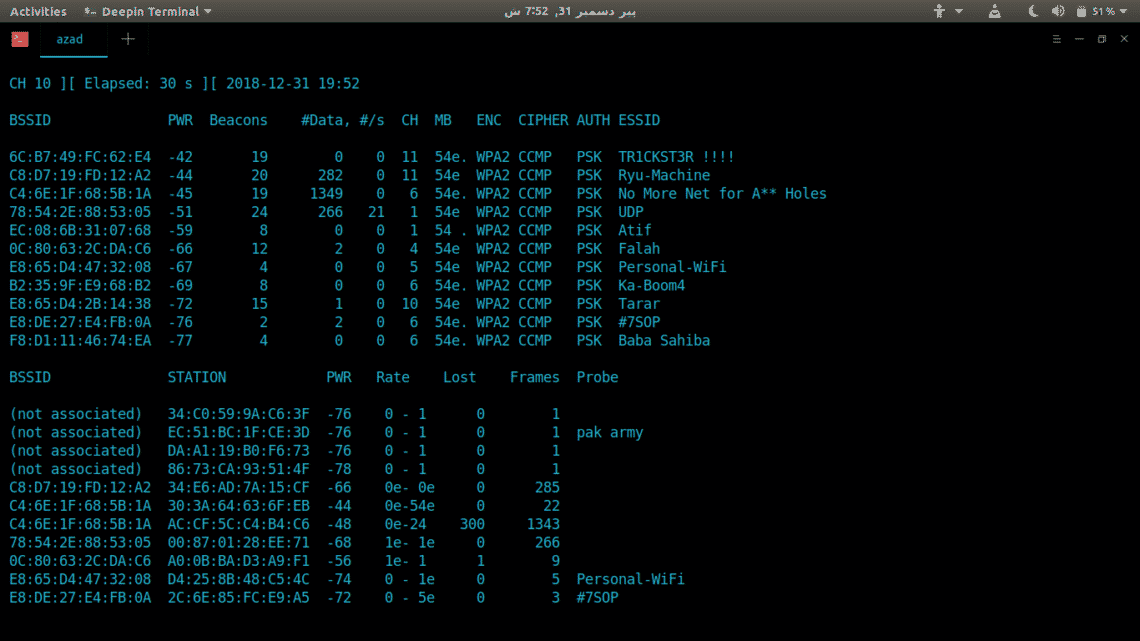
Task: Open the VLC cone tray icon
Action: 995,11
